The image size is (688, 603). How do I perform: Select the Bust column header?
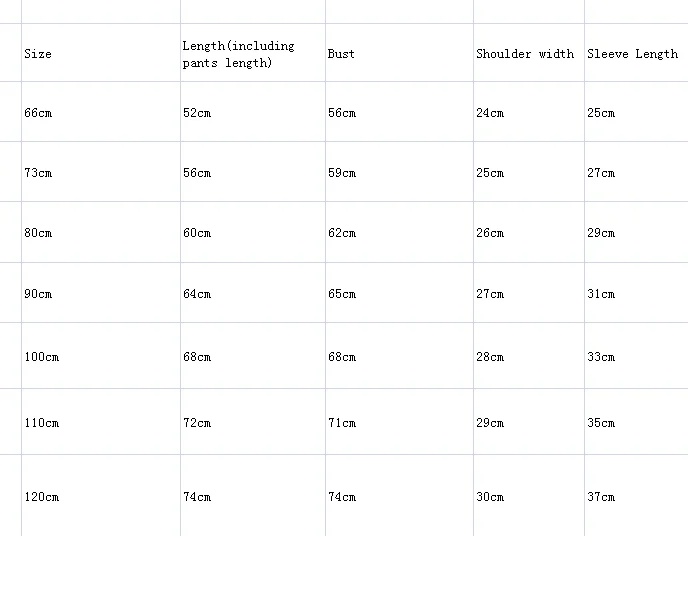(399, 53)
